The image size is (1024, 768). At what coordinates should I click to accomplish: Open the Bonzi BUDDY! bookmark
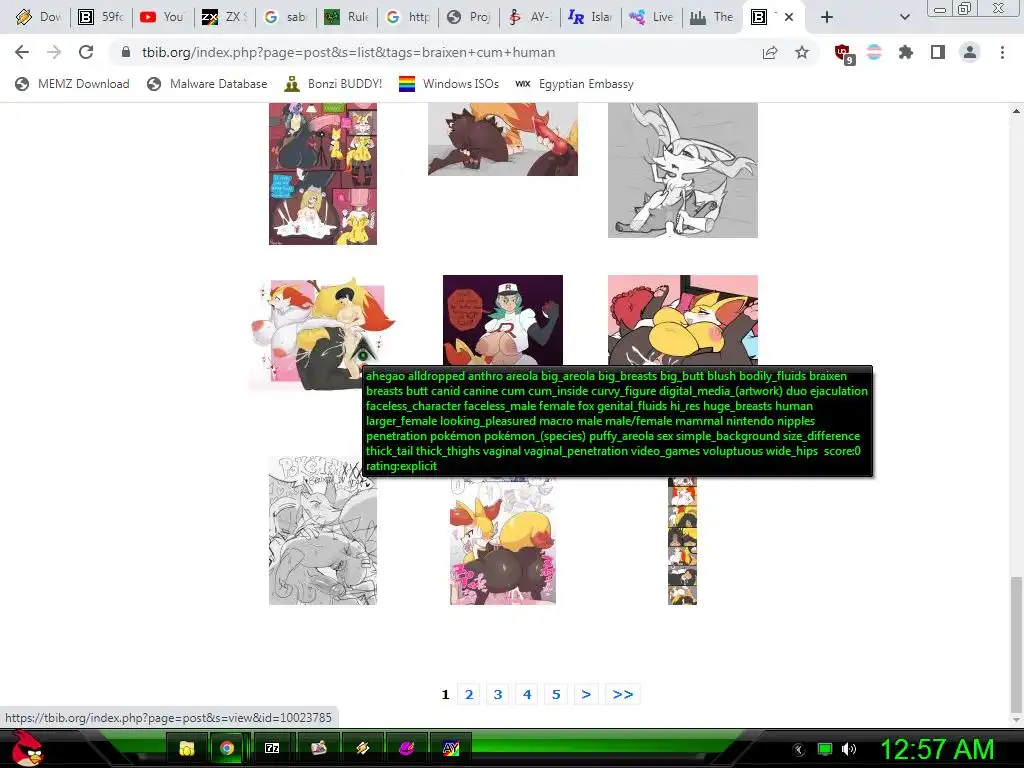click(334, 84)
